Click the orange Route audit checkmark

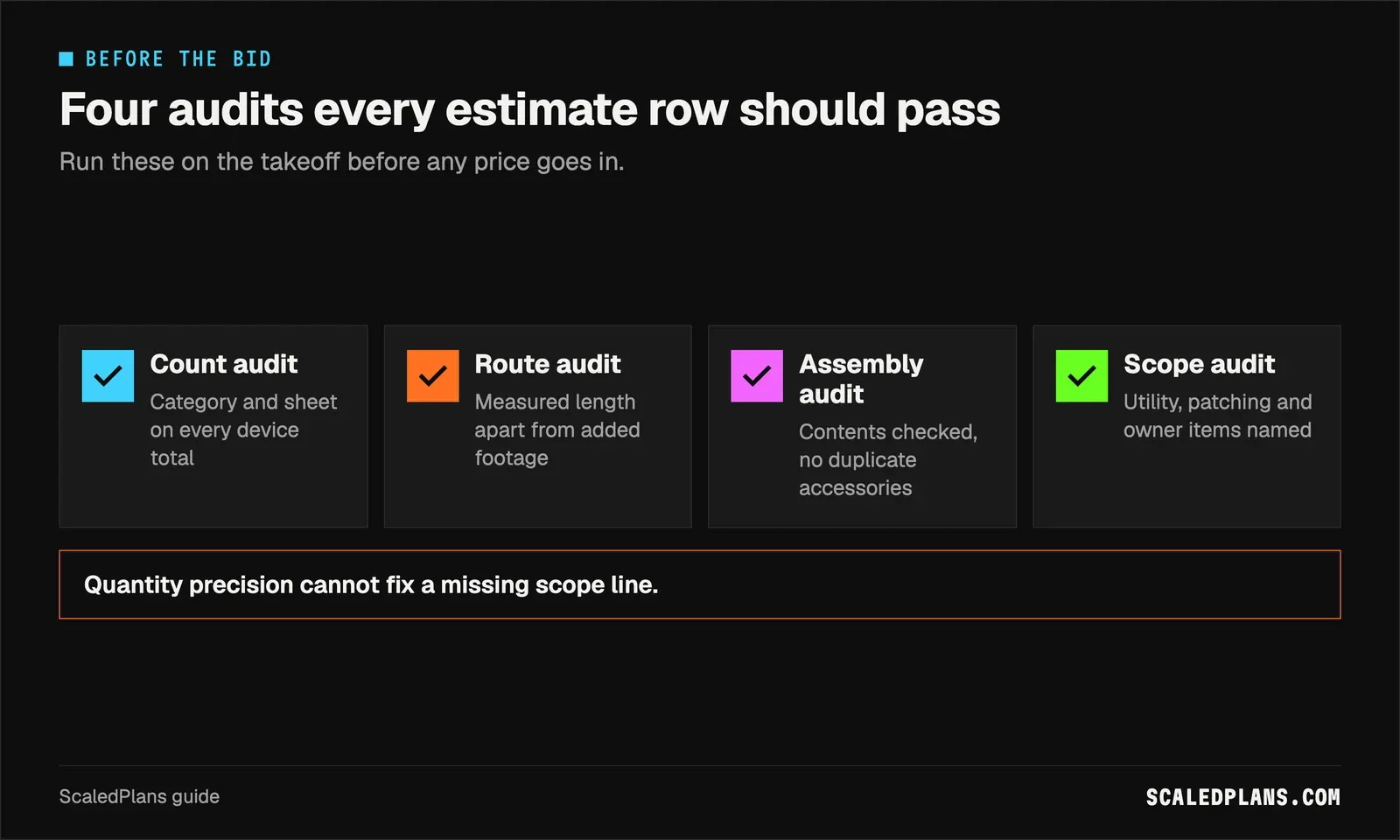432,376
